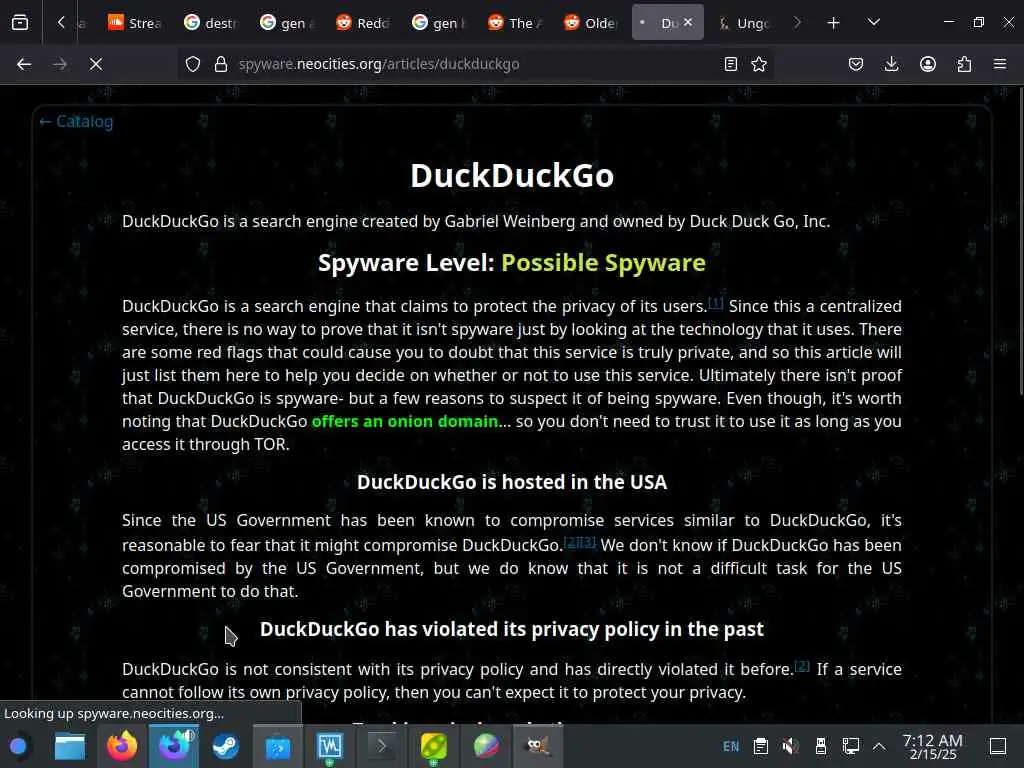The image size is (1024, 768).
Task: Open the green peas app taskbar icon
Action: (434, 746)
